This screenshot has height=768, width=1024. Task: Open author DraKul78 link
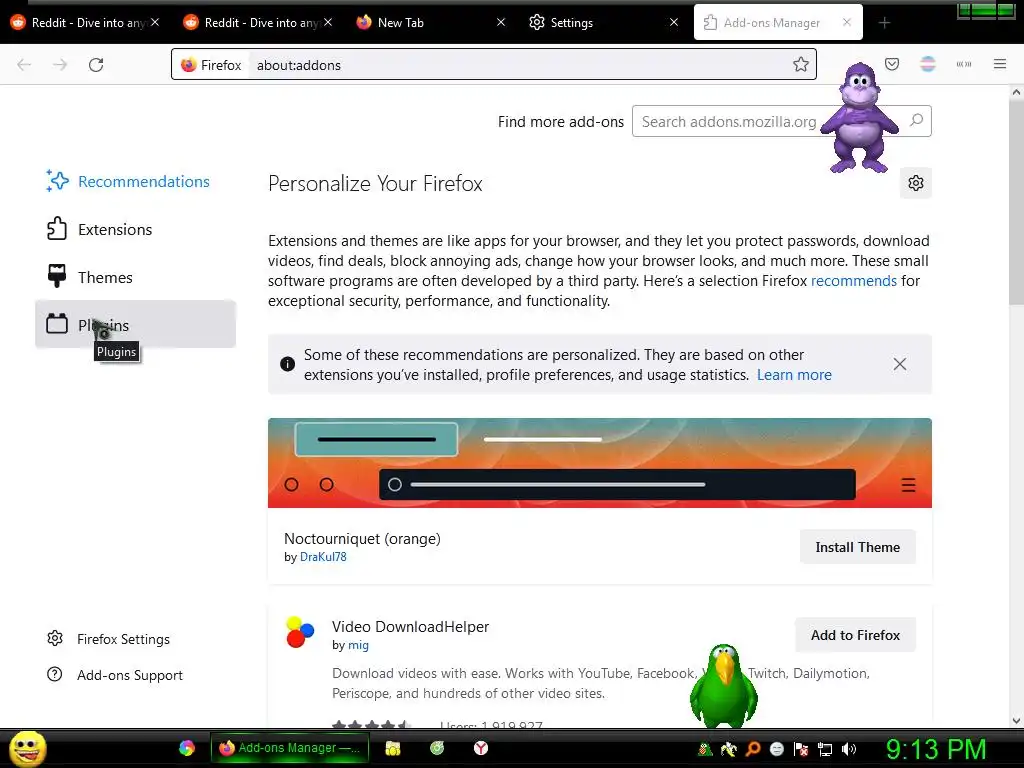tap(323, 557)
